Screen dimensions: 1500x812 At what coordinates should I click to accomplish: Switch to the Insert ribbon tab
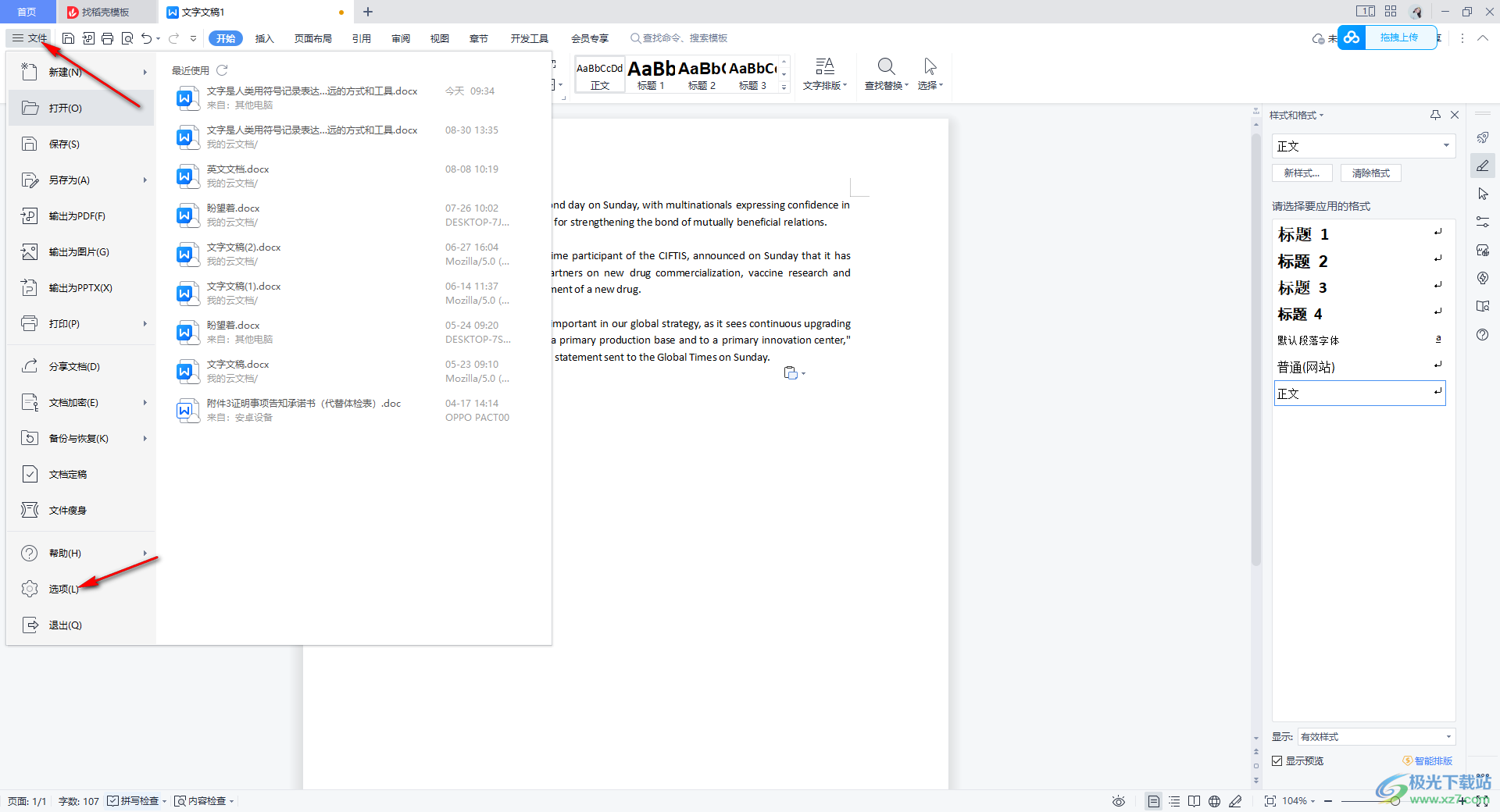(264, 38)
